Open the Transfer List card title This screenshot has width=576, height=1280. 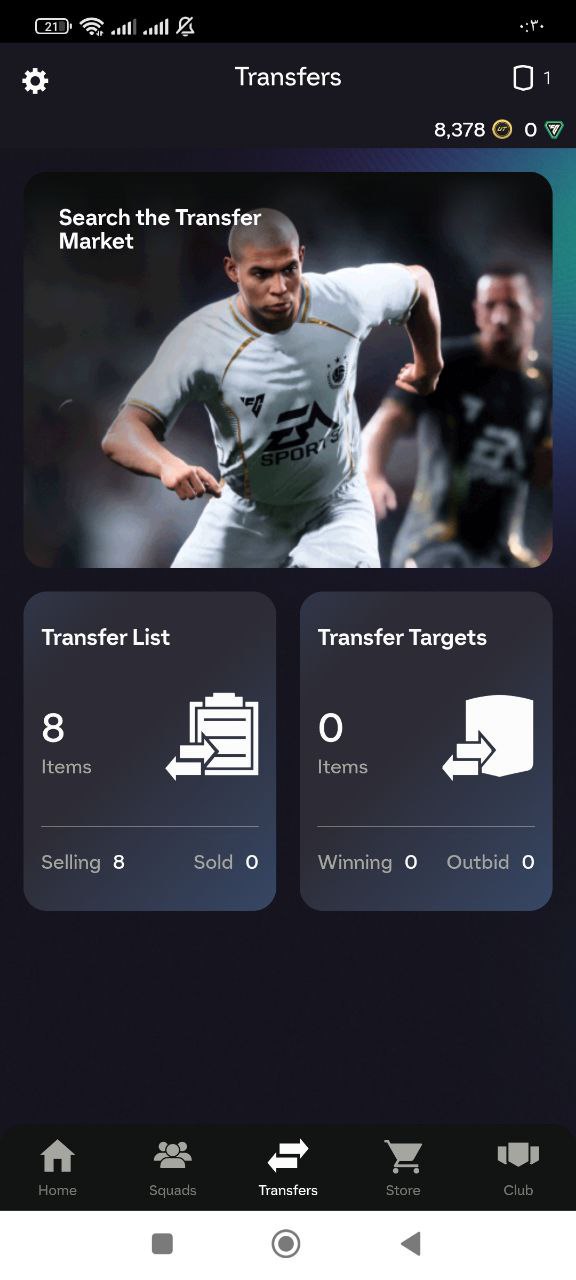(x=106, y=638)
